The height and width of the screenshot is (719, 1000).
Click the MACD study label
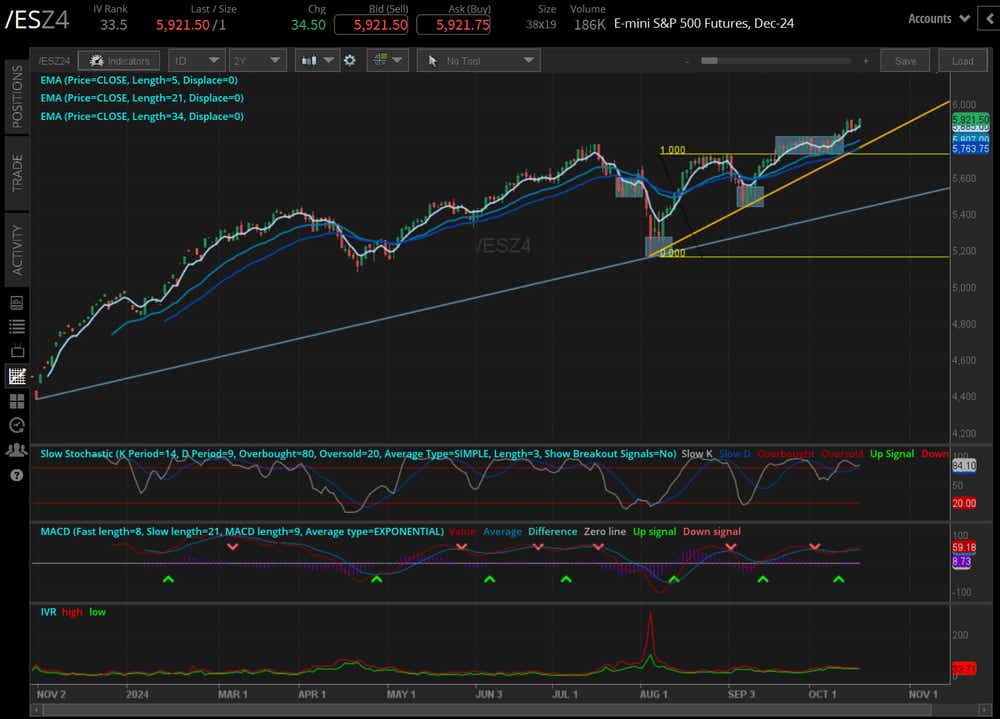(242, 531)
